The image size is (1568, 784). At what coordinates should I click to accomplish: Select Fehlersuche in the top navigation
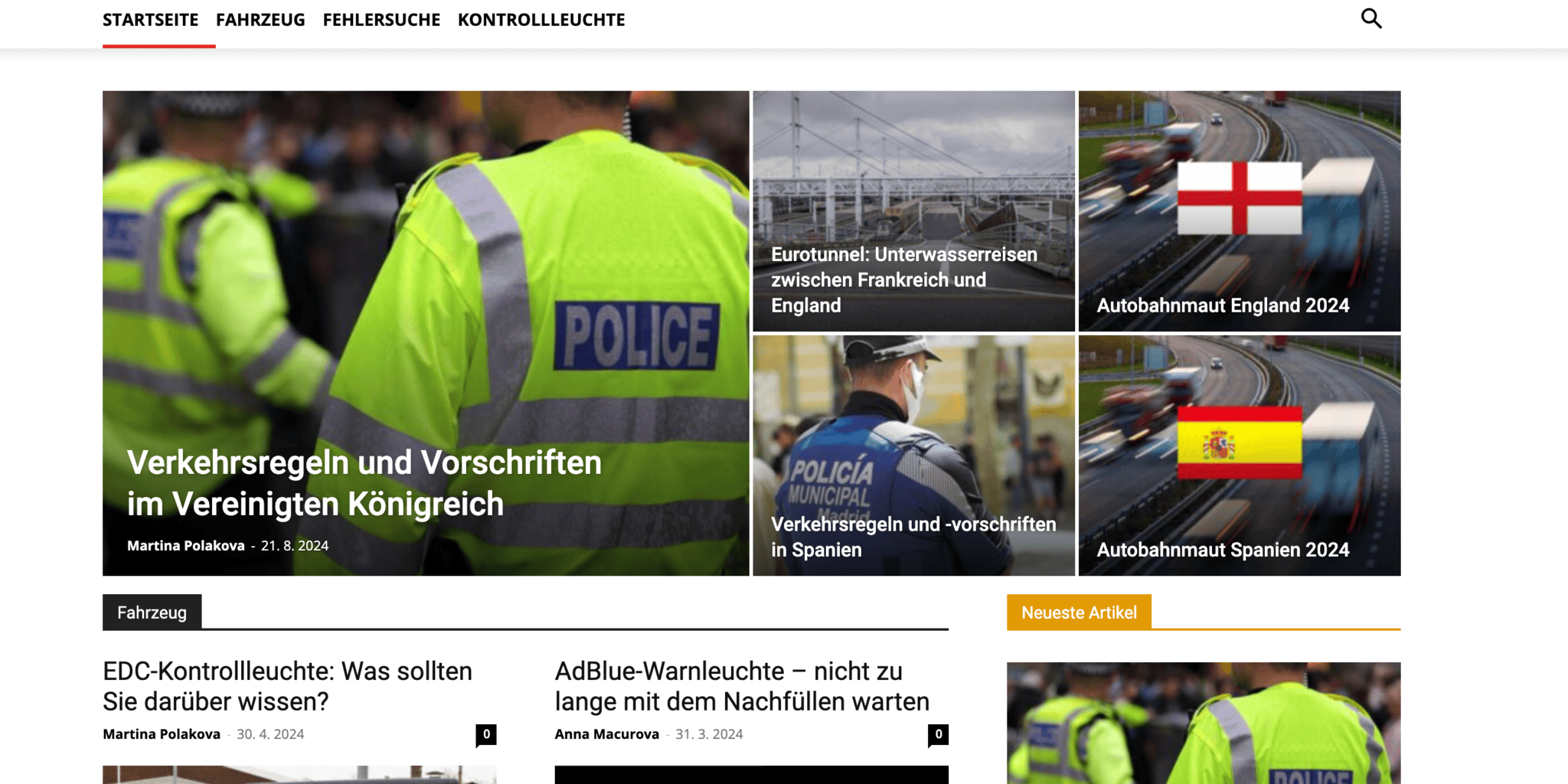[x=381, y=20]
